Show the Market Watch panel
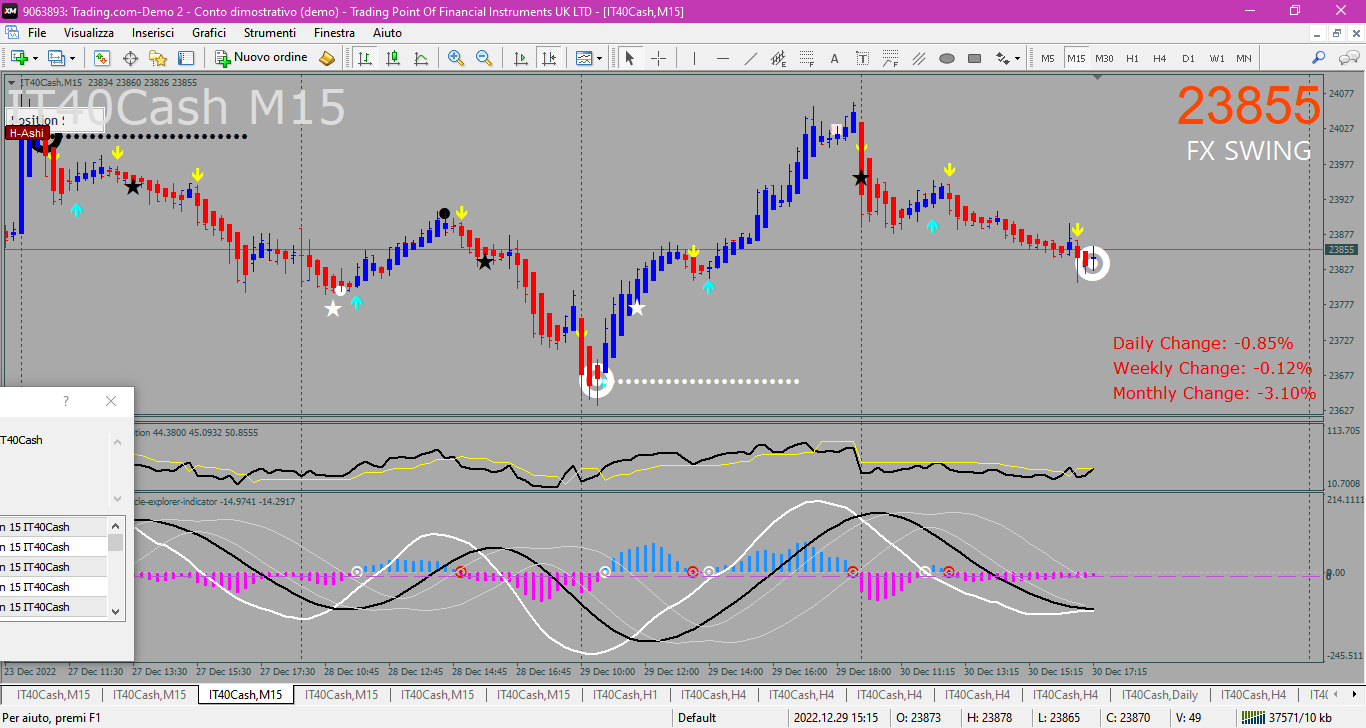The width and height of the screenshot is (1366, 728). (x=102, y=58)
